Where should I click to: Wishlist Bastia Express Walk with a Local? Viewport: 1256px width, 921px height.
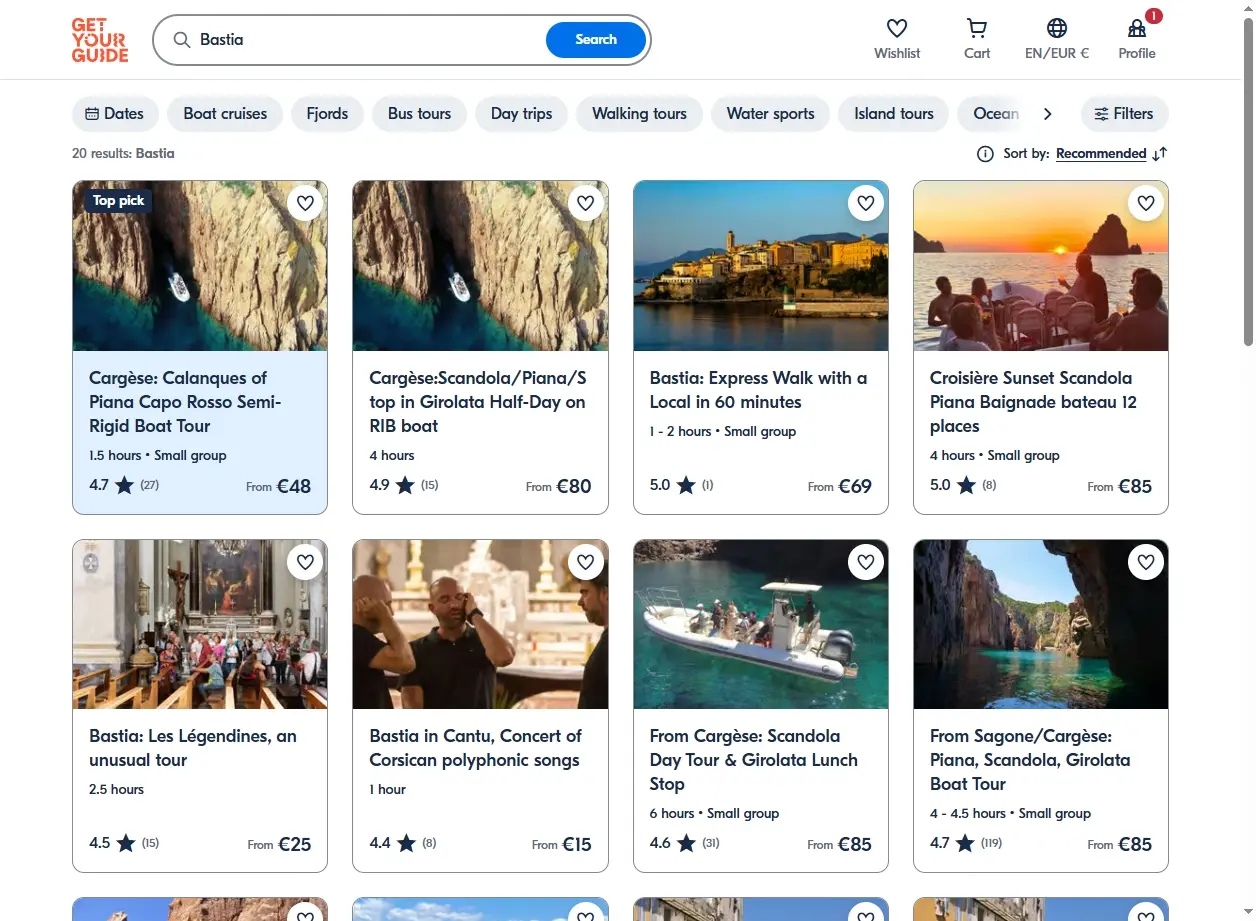pos(866,203)
